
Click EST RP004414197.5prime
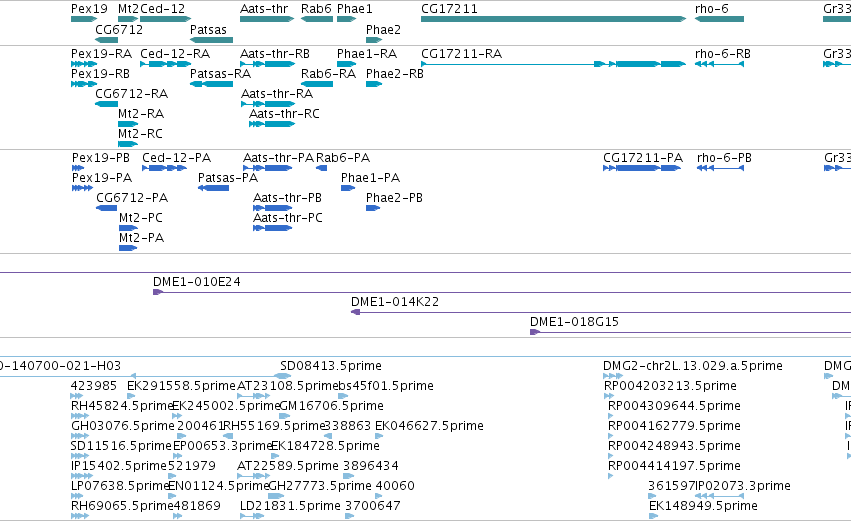click(674, 466)
